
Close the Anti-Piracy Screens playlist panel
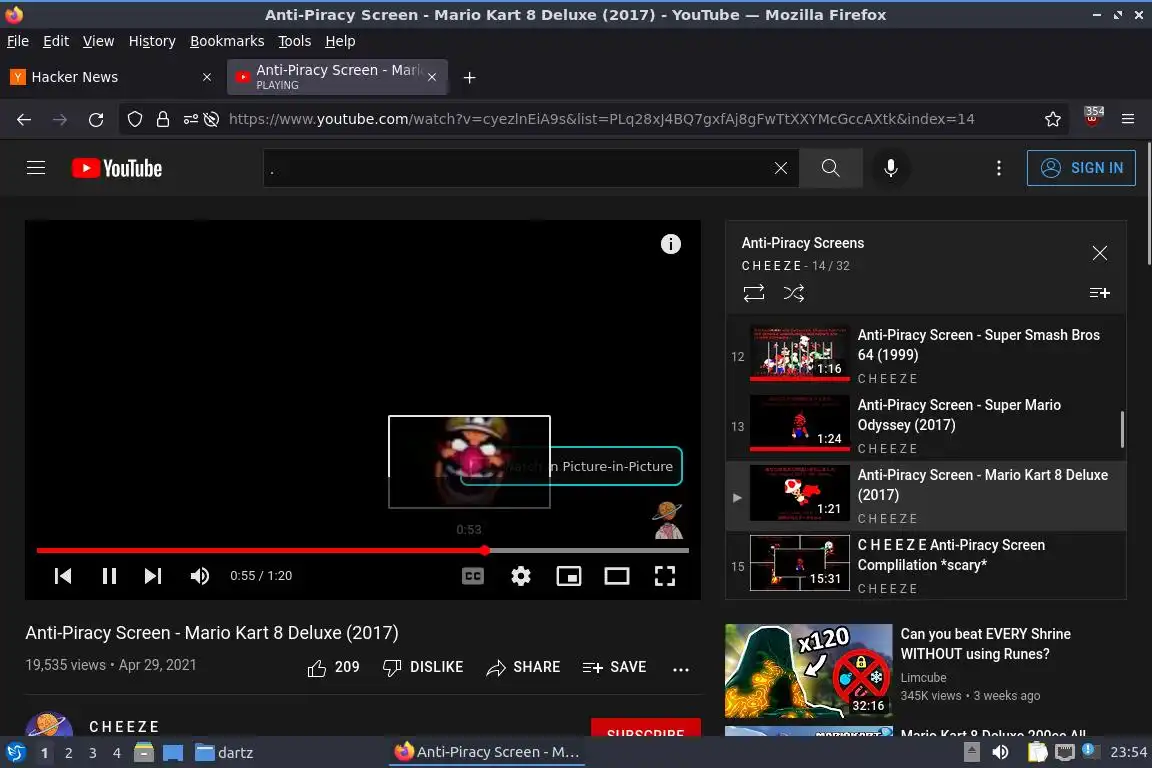(1100, 254)
